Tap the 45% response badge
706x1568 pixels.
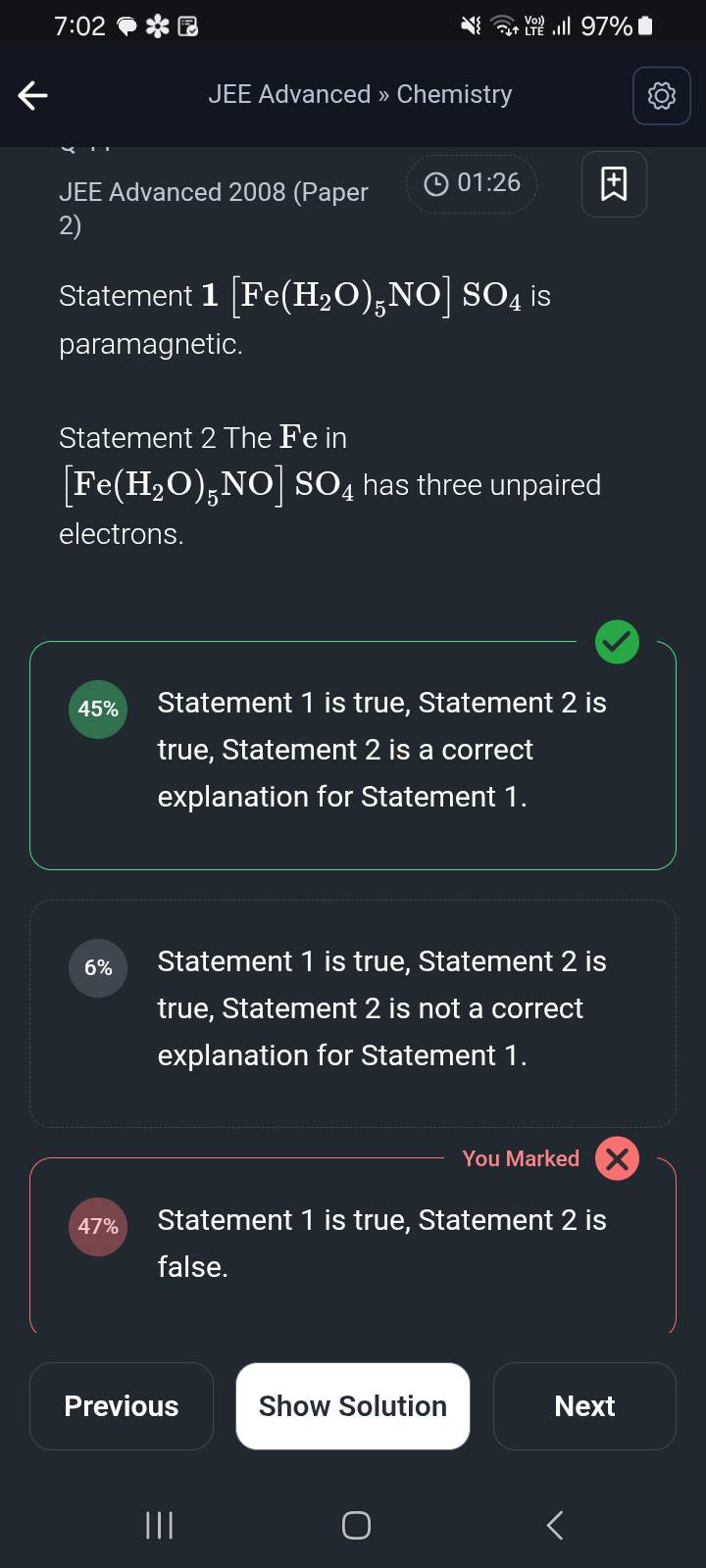98,709
